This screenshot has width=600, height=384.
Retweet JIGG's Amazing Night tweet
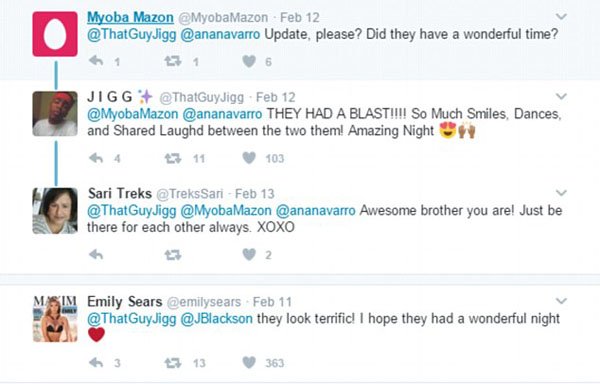[173, 158]
